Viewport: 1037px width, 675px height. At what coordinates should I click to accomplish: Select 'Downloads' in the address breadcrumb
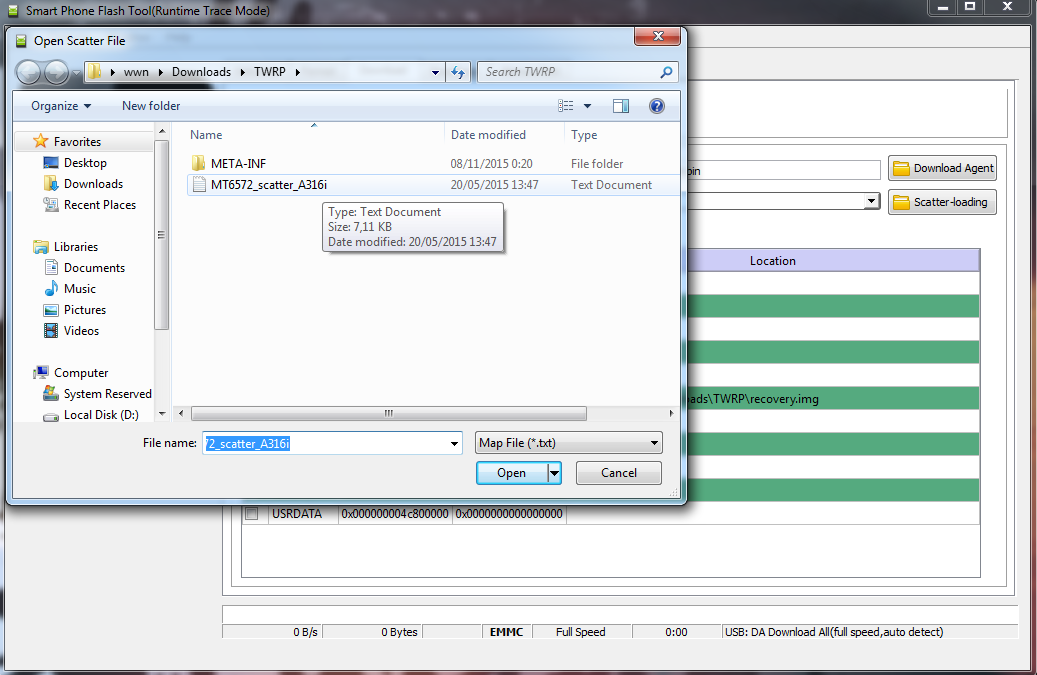click(201, 72)
